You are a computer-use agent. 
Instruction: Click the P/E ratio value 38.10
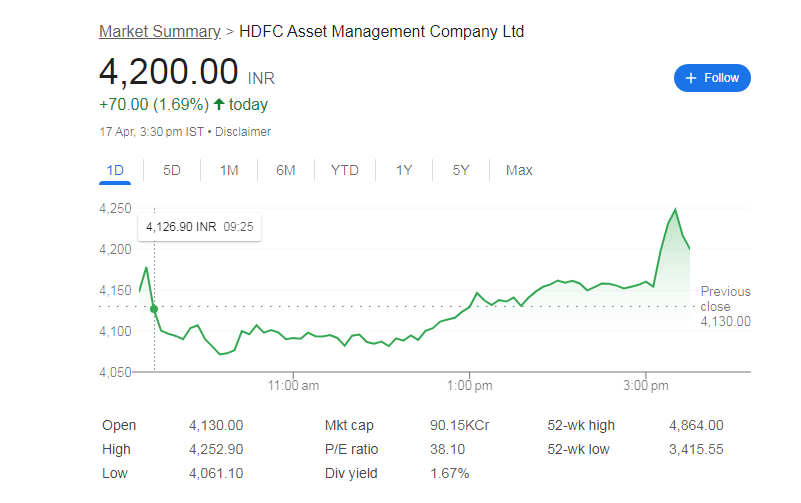click(x=447, y=449)
